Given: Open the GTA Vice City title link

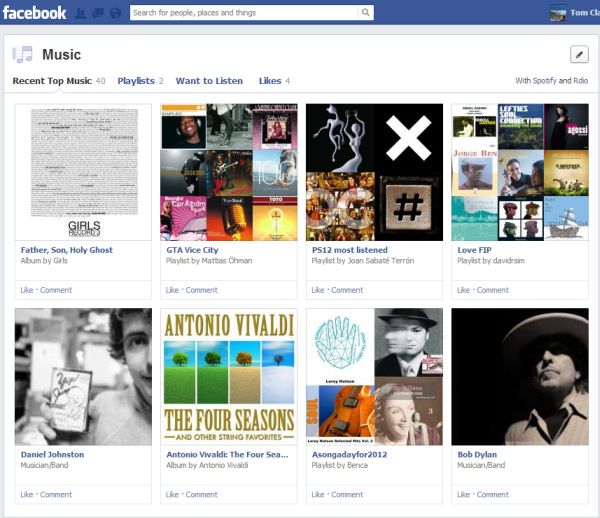Looking at the screenshot, I should point(192,250).
